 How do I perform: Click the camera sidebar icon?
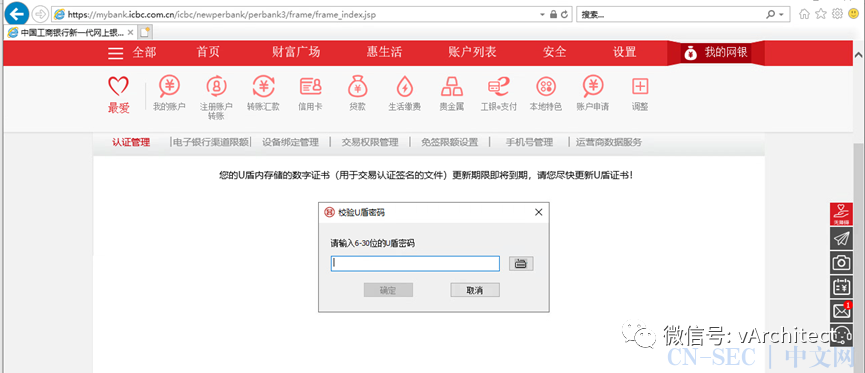point(841,263)
